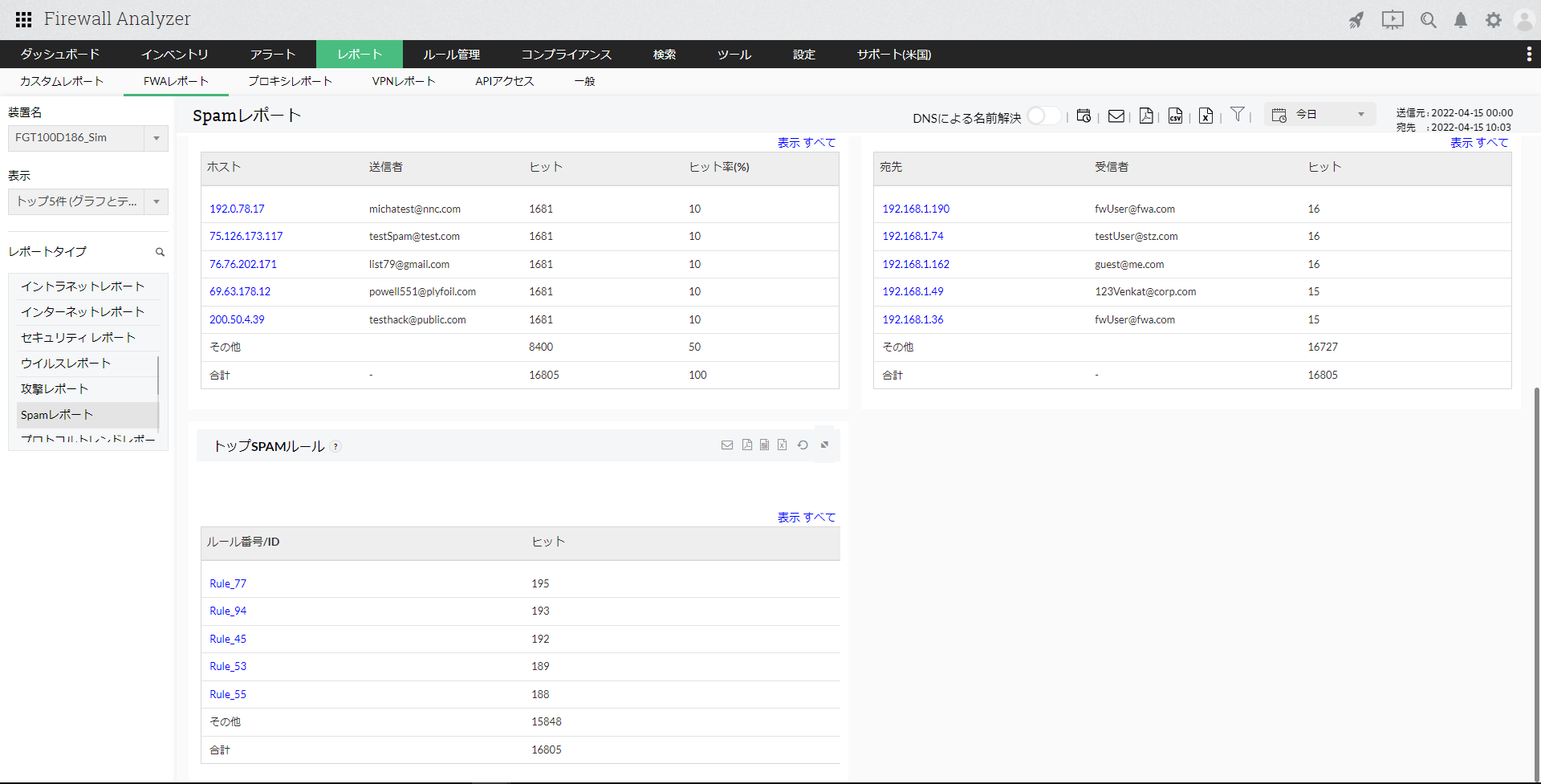Image resolution: width=1541 pixels, height=784 pixels.
Task: Open the VPNレポート sub-tab
Action: (403, 81)
